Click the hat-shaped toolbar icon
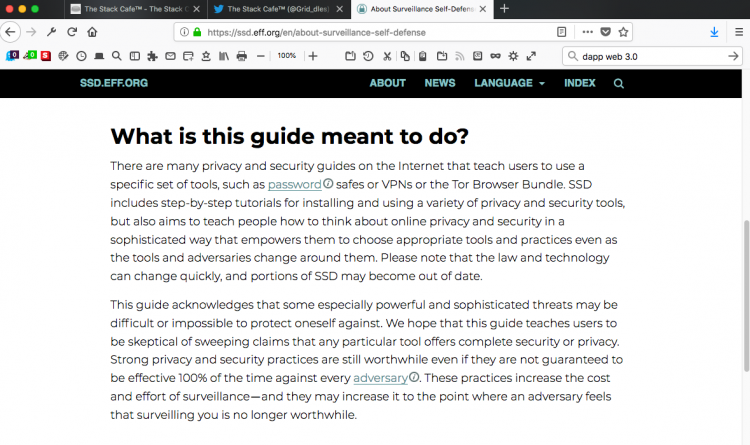 point(99,56)
